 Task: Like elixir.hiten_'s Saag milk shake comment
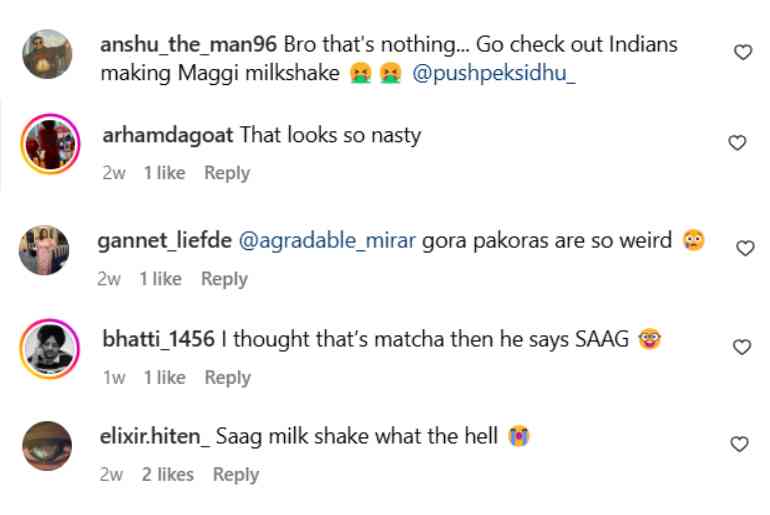pyautogui.click(x=740, y=443)
